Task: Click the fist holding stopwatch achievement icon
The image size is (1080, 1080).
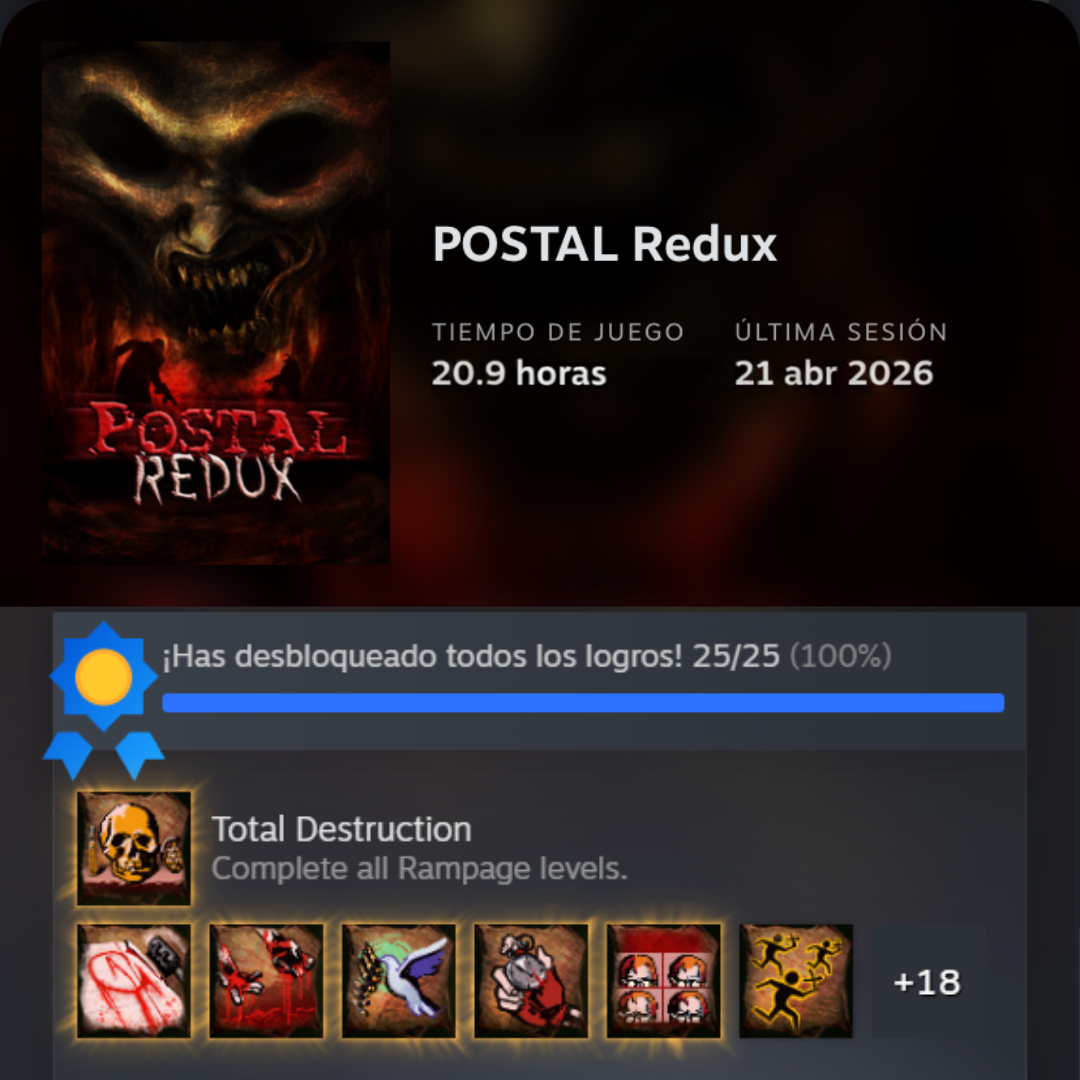Action: coord(531,981)
